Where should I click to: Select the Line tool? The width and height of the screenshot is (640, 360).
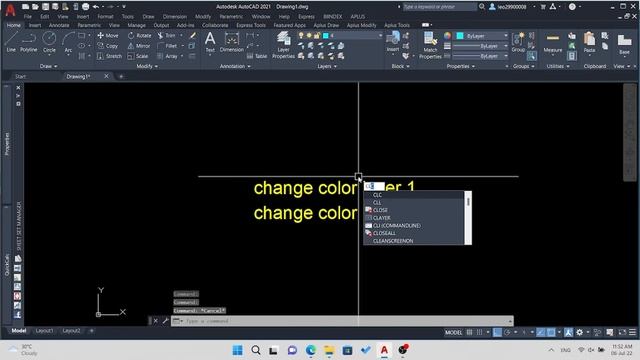pyautogui.click(x=11, y=42)
